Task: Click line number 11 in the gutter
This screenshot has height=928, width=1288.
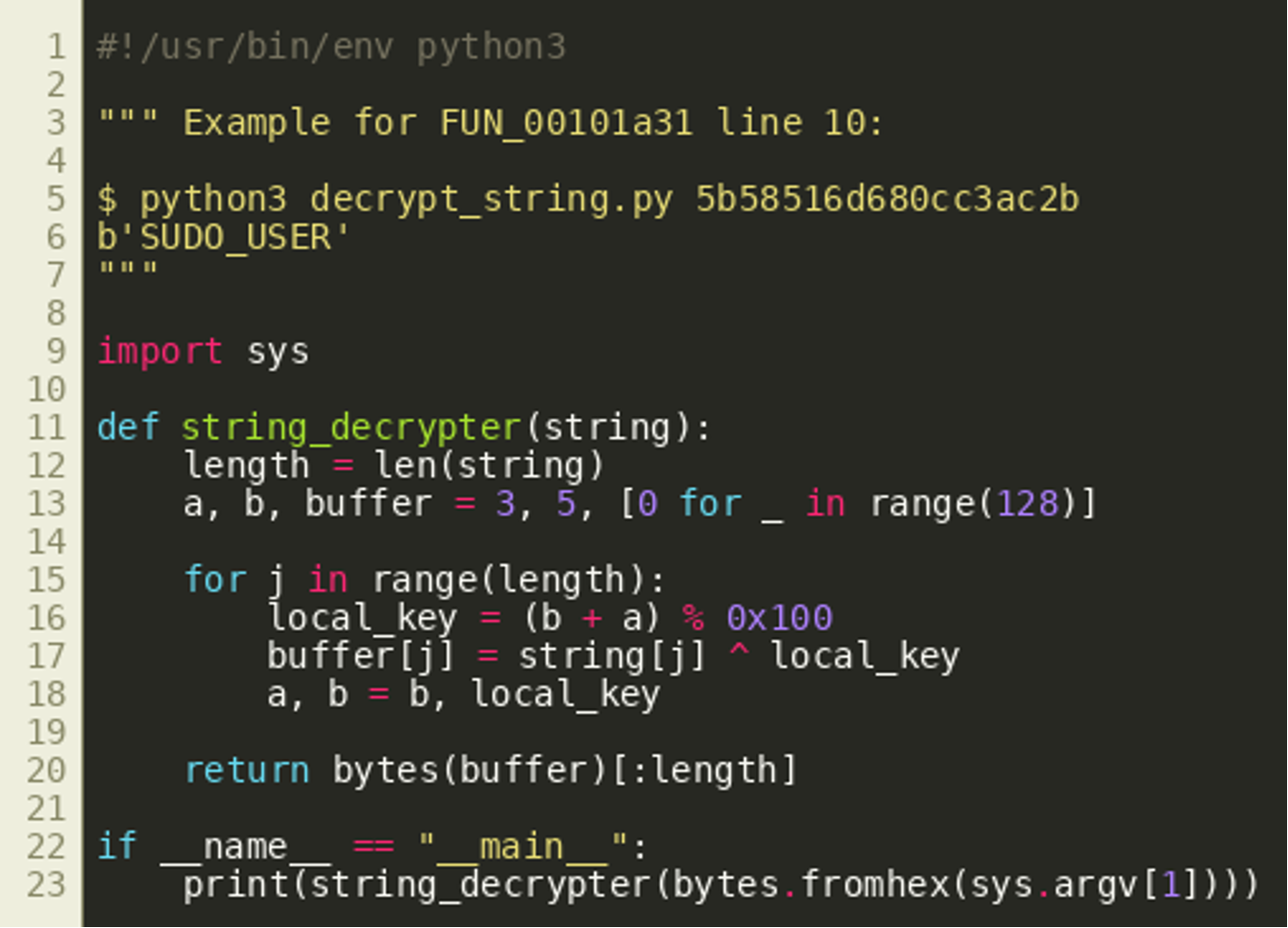Action: pos(46,427)
